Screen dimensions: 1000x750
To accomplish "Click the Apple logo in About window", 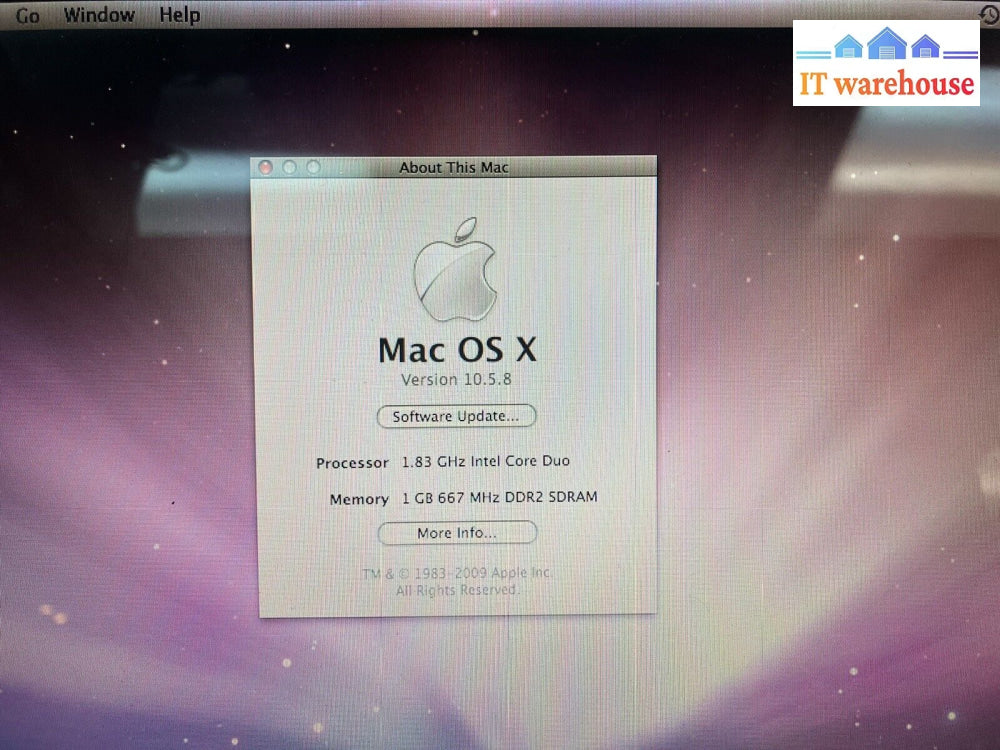I will 456,269.
